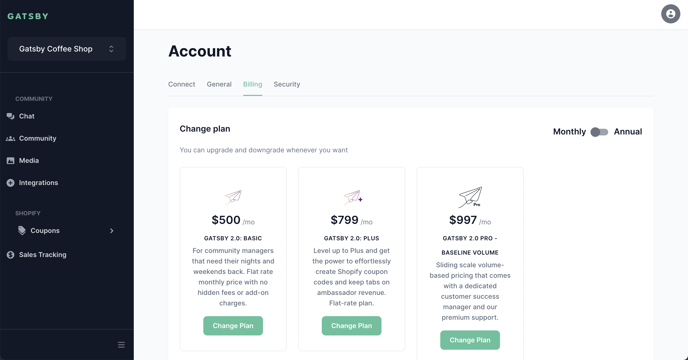Toggle Monthly to Annual billing switch

point(599,132)
